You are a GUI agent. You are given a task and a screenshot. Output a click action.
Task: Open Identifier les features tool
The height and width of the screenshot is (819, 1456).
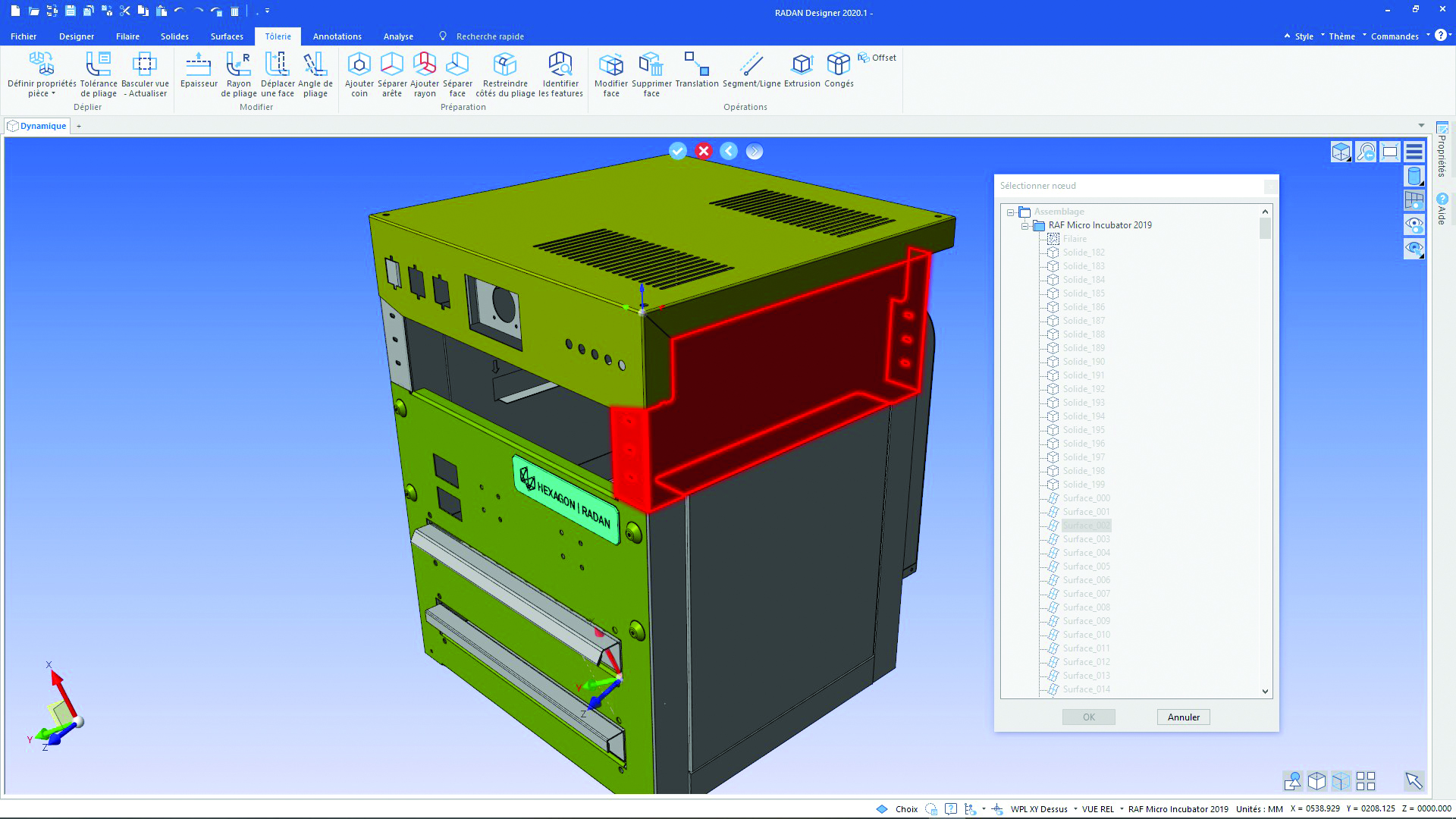560,74
